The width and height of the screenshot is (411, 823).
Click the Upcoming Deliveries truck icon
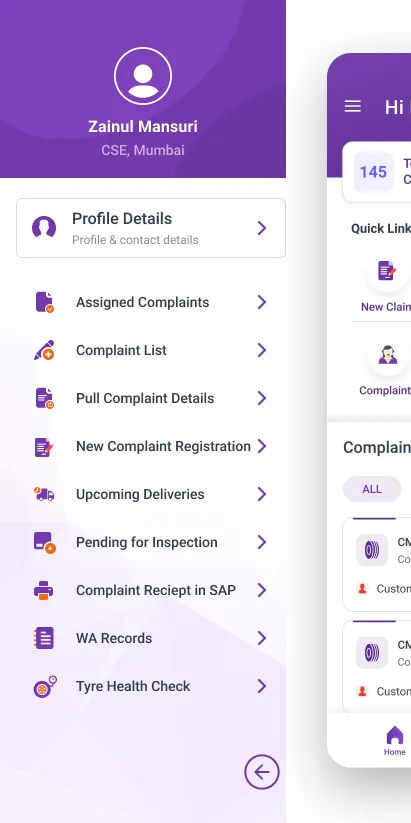pos(44,494)
